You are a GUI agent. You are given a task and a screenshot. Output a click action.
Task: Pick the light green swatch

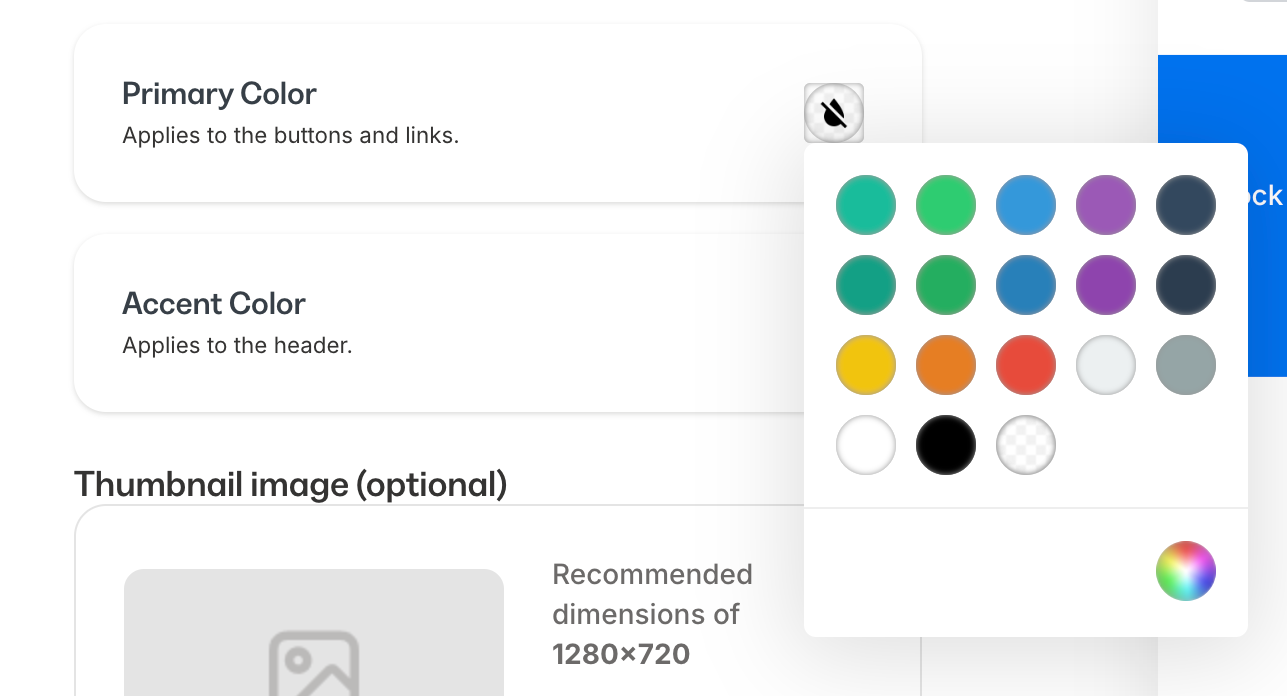(x=945, y=205)
